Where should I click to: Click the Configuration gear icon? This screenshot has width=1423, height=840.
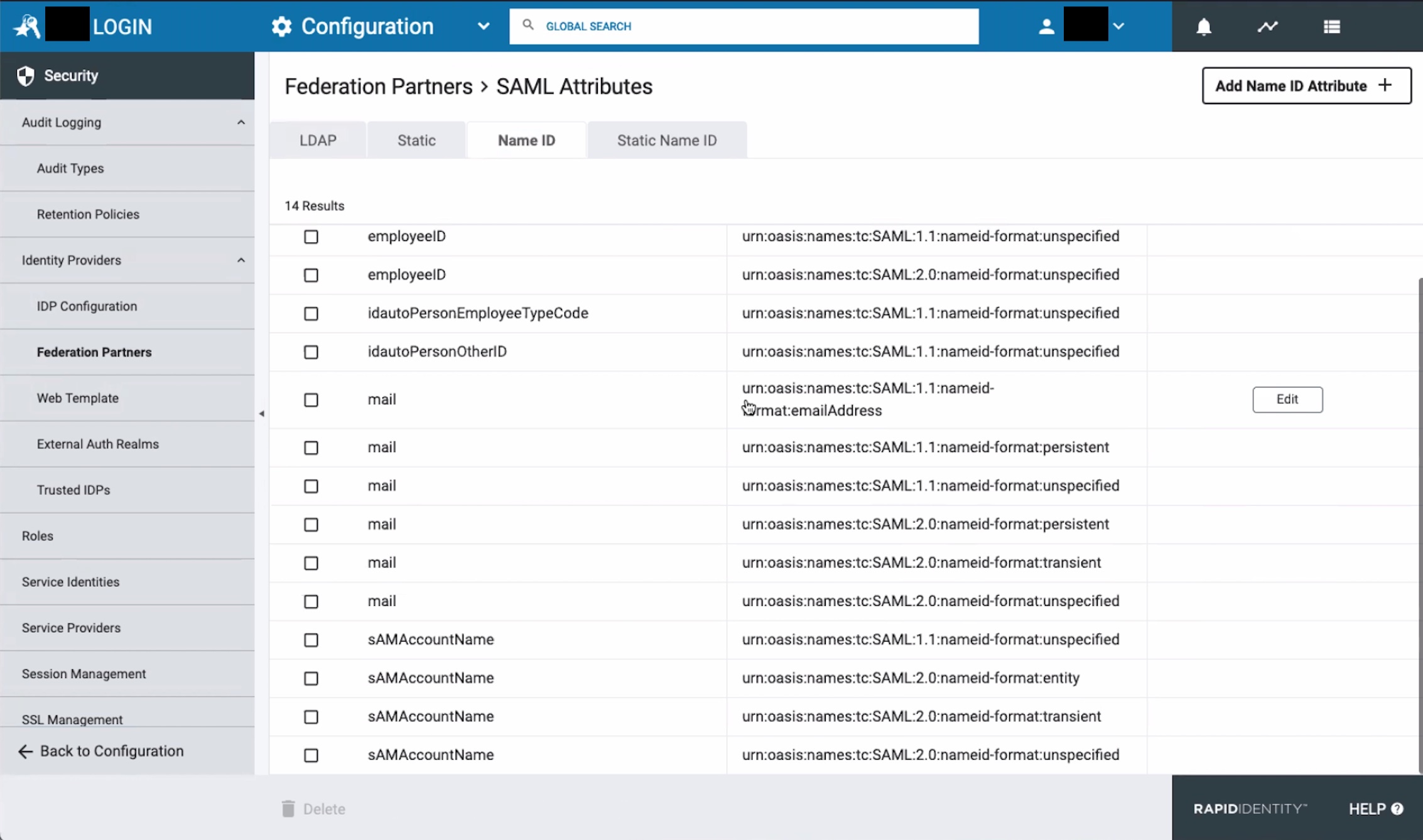pos(281,26)
